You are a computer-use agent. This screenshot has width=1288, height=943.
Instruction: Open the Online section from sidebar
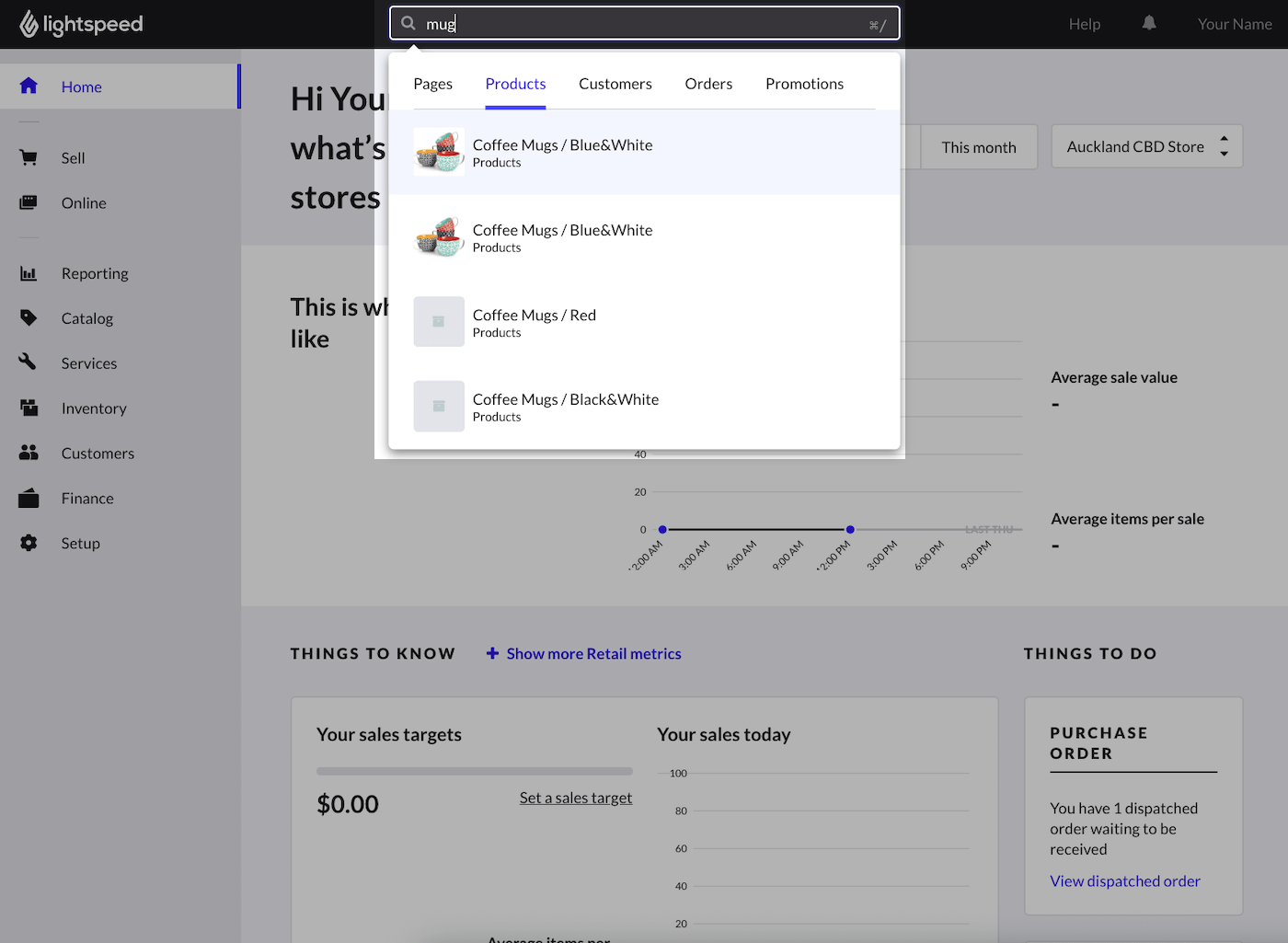point(84,202)
